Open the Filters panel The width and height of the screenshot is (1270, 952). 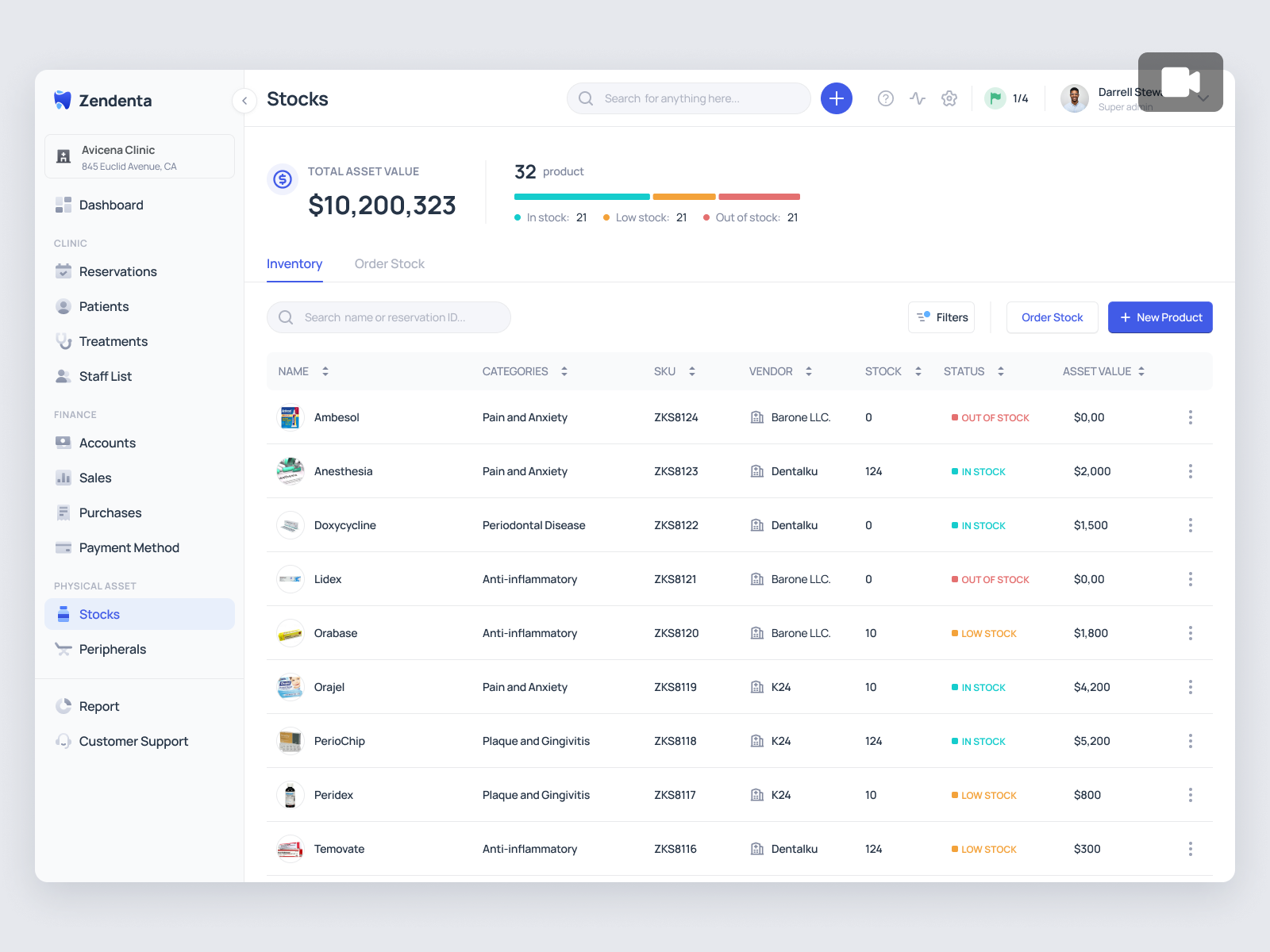(x=941, y=317)
